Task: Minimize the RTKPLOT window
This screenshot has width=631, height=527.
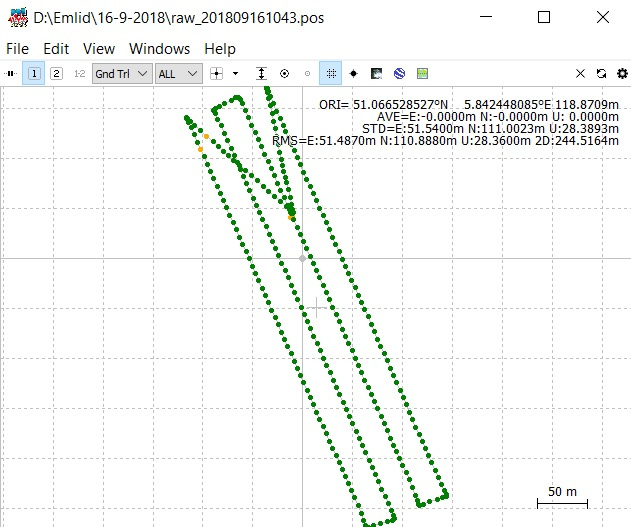Action: 486,17
